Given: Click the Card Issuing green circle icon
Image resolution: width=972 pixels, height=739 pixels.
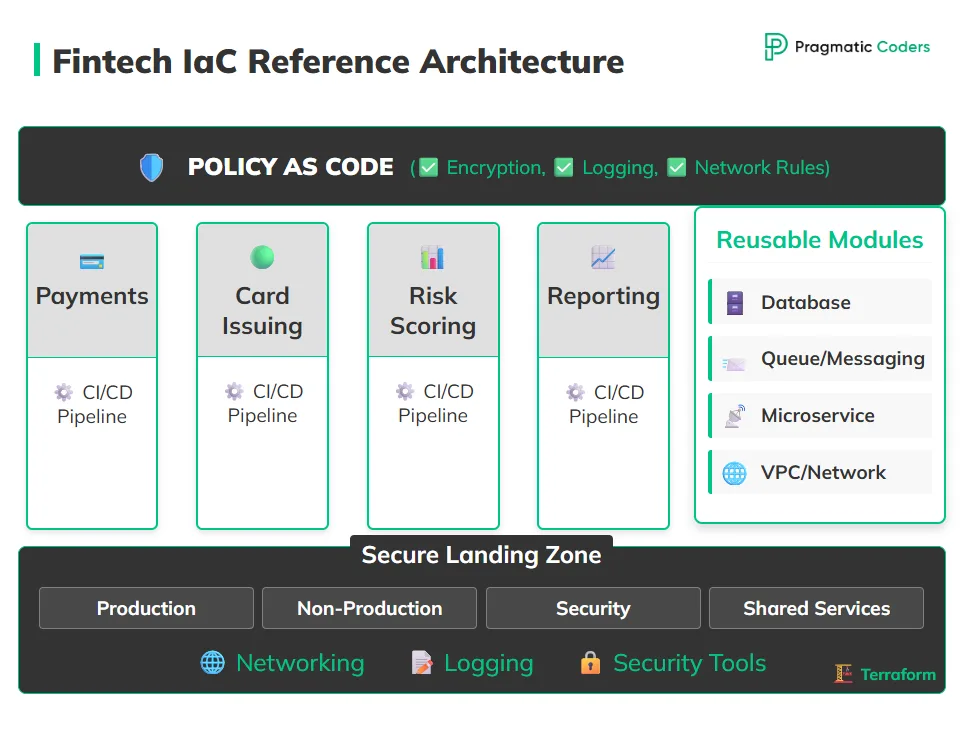Looking at the screenshot, I should (262, 258).
